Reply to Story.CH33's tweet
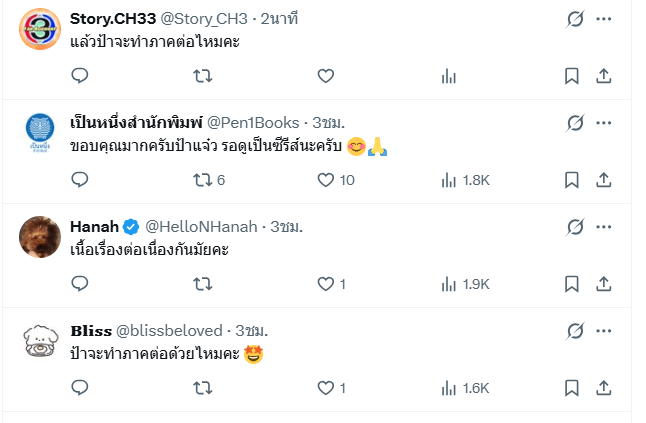 [x=81, y=76]
